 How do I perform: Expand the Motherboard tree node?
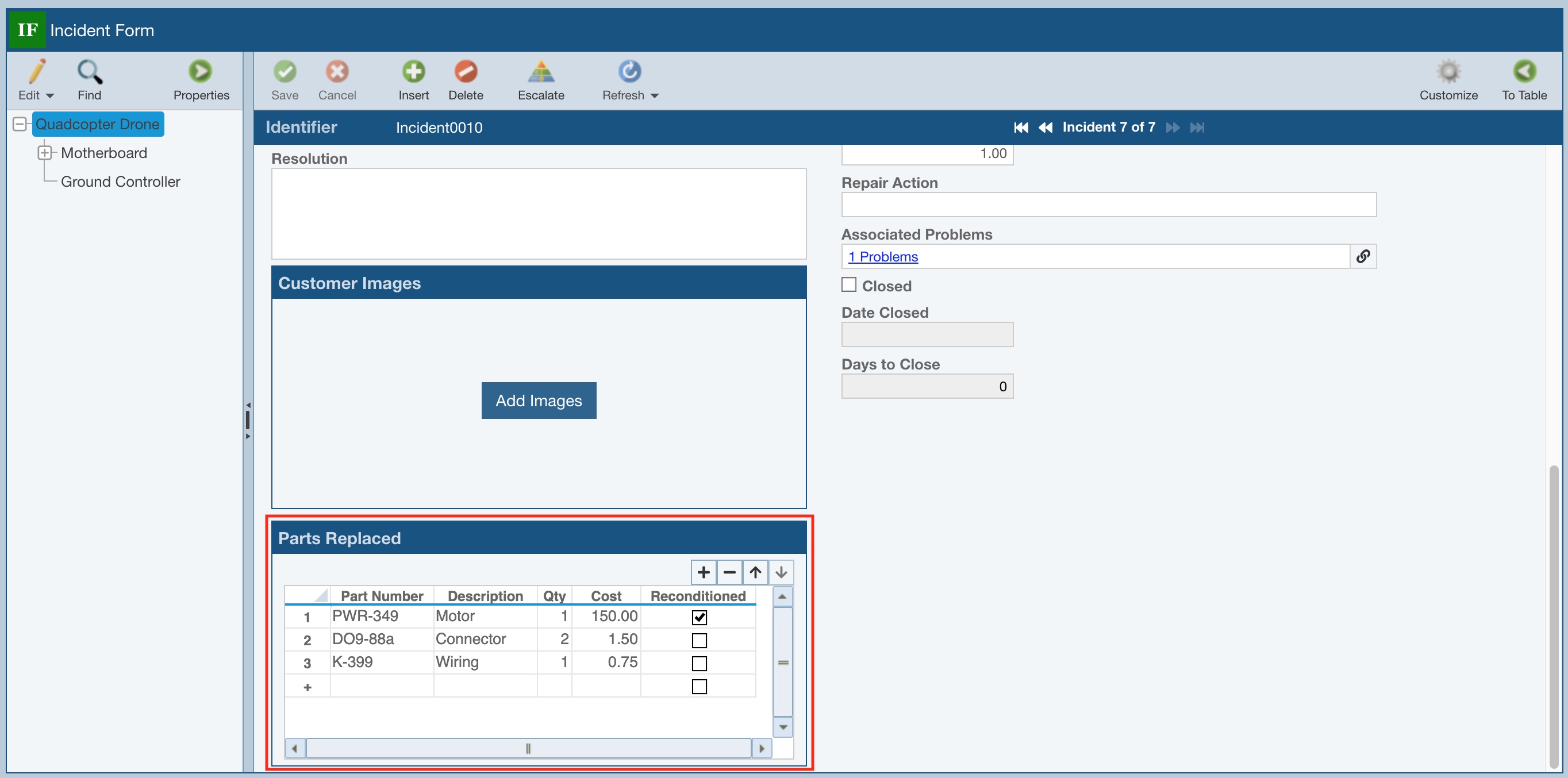(44, 153)
